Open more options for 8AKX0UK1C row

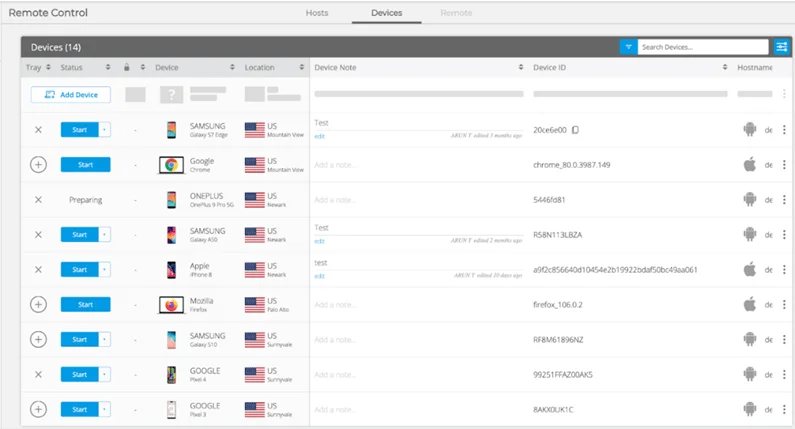click(784, 409)
